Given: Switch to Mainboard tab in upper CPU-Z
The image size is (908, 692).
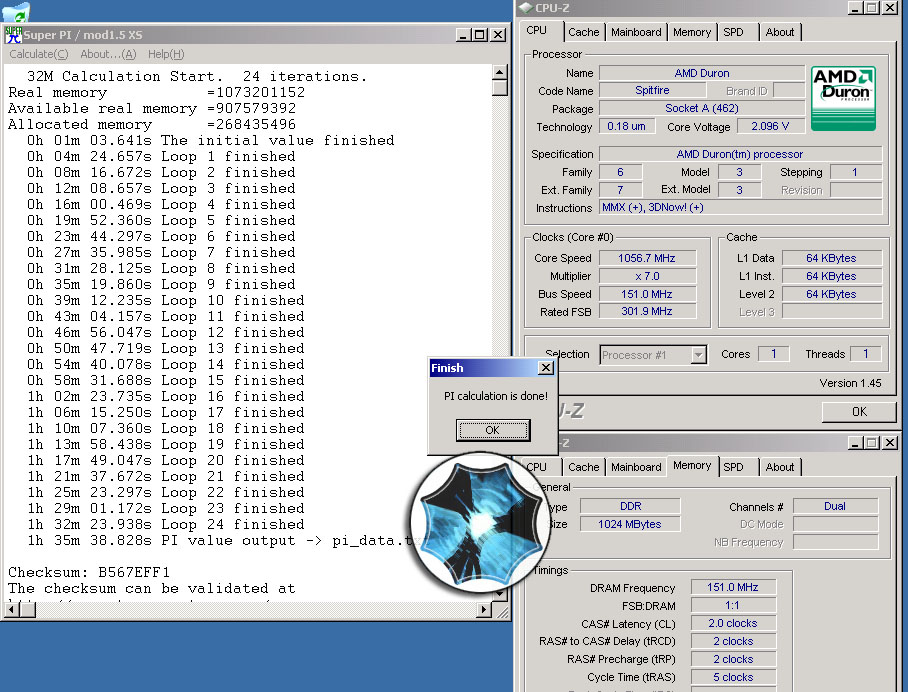Looking at the screenshot, I should click(636, 32).
